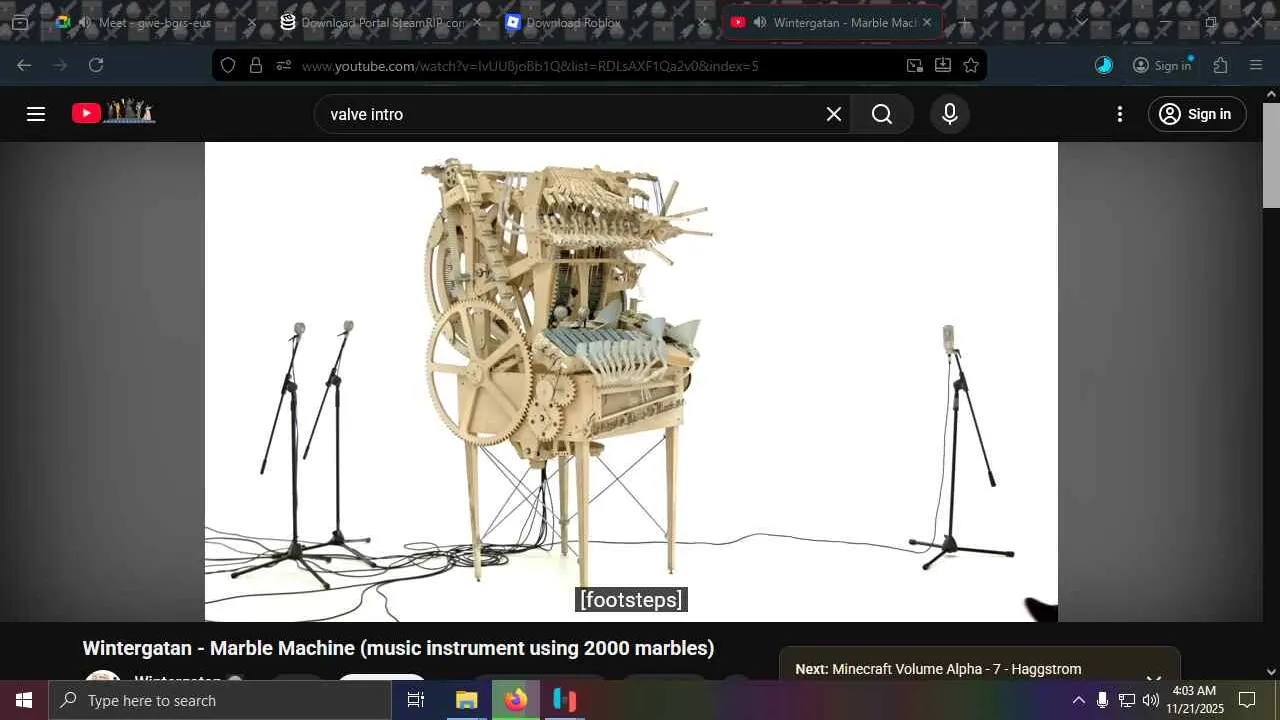1280x720 pixels.
Task: Close the Download Roblox tab
Action: coord(702,22)
